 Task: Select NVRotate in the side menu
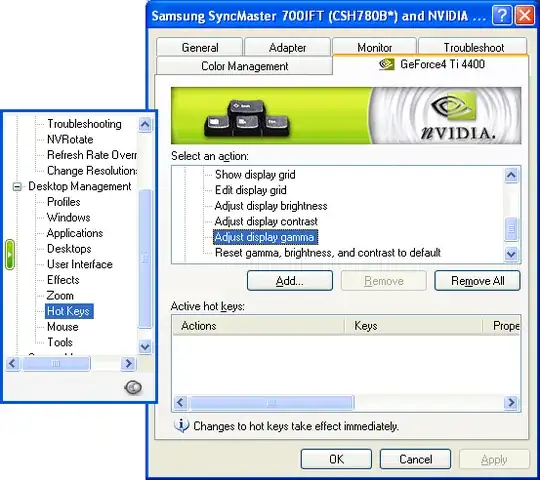[70, 139]
